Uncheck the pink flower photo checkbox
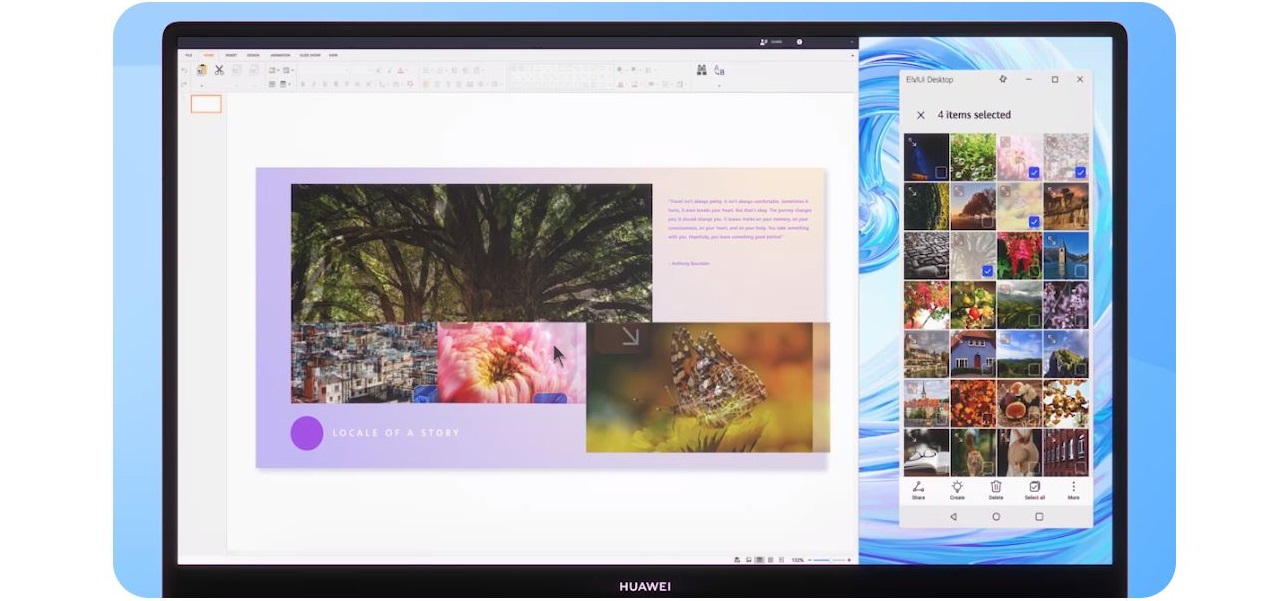Screen dimensions: 1288x601 (x=1034, y=173)
